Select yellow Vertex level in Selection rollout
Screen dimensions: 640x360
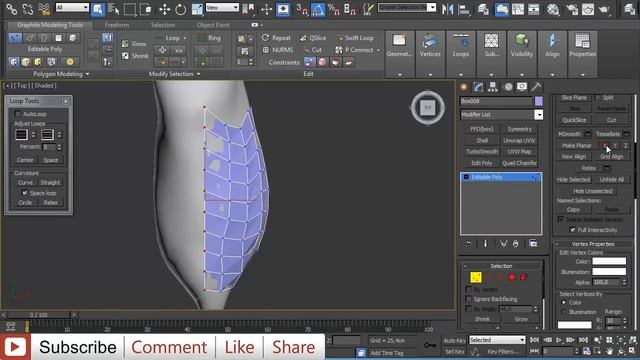click(x=476, y=278)
